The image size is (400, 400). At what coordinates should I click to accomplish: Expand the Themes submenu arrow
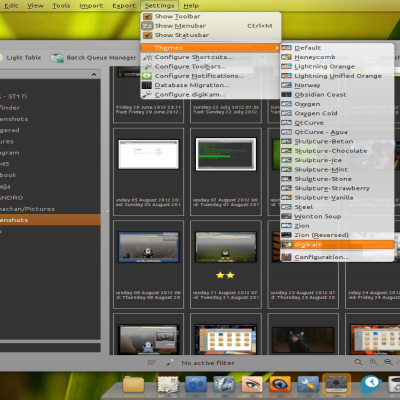click(x=277, y=48)
